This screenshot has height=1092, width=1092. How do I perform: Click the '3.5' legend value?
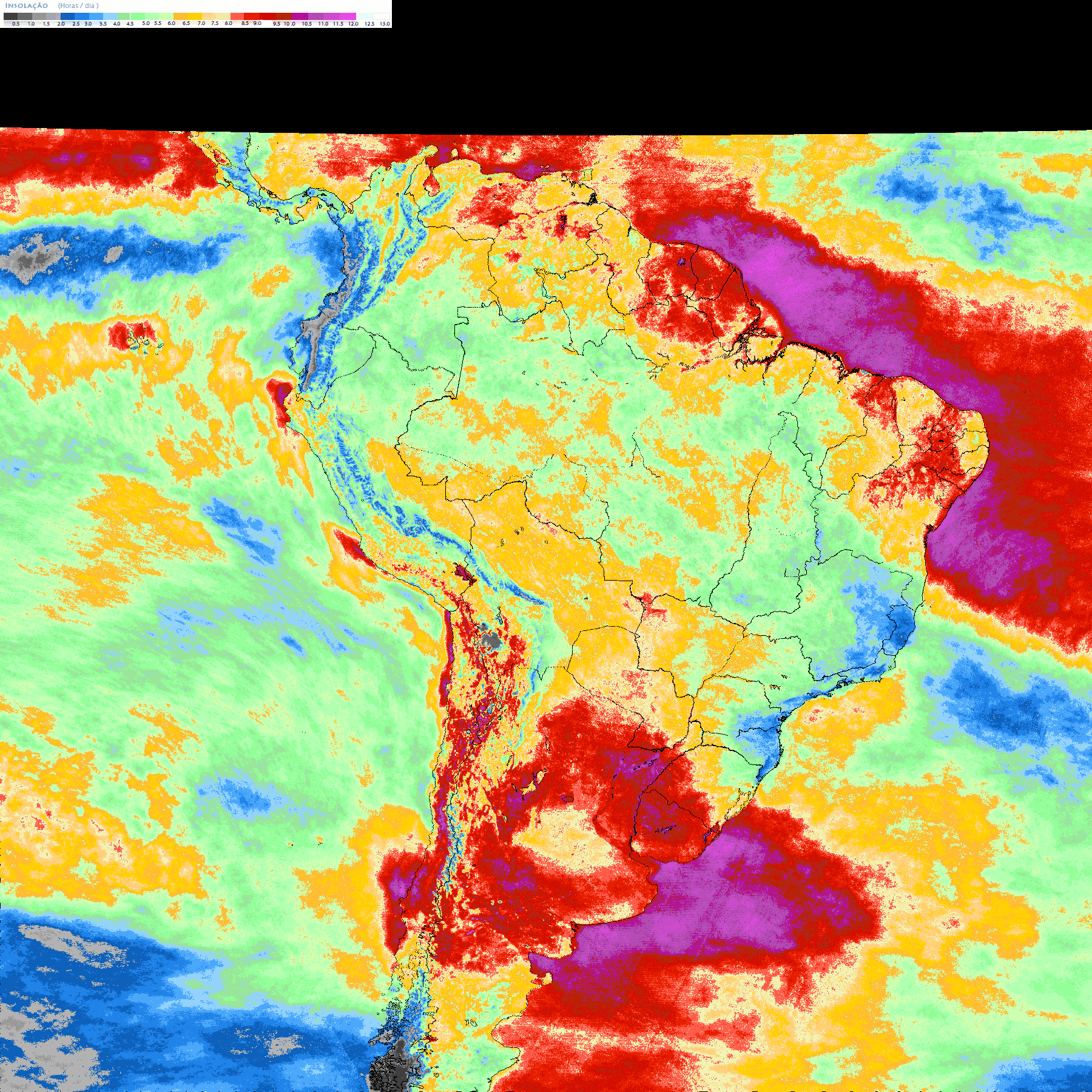pyautogui.click(x=103, y=24)
